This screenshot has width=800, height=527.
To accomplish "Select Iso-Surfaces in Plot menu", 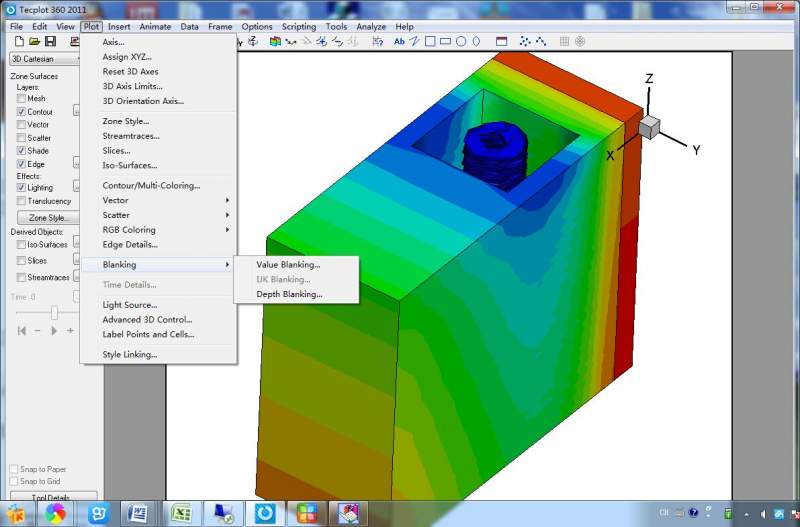I will pyautogui.click(x=129, y=165).
